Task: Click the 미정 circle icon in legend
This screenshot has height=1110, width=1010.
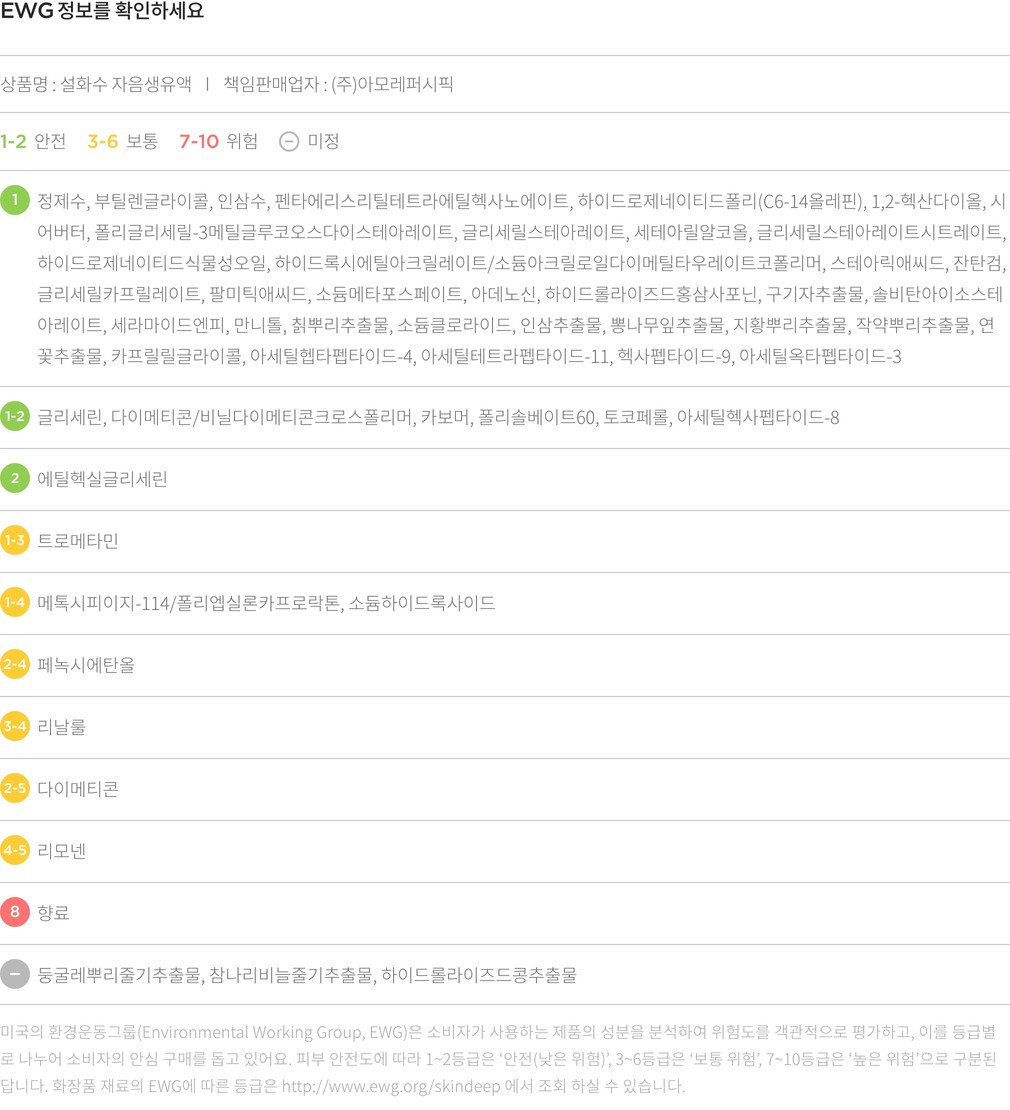Action: pos(288,141)
